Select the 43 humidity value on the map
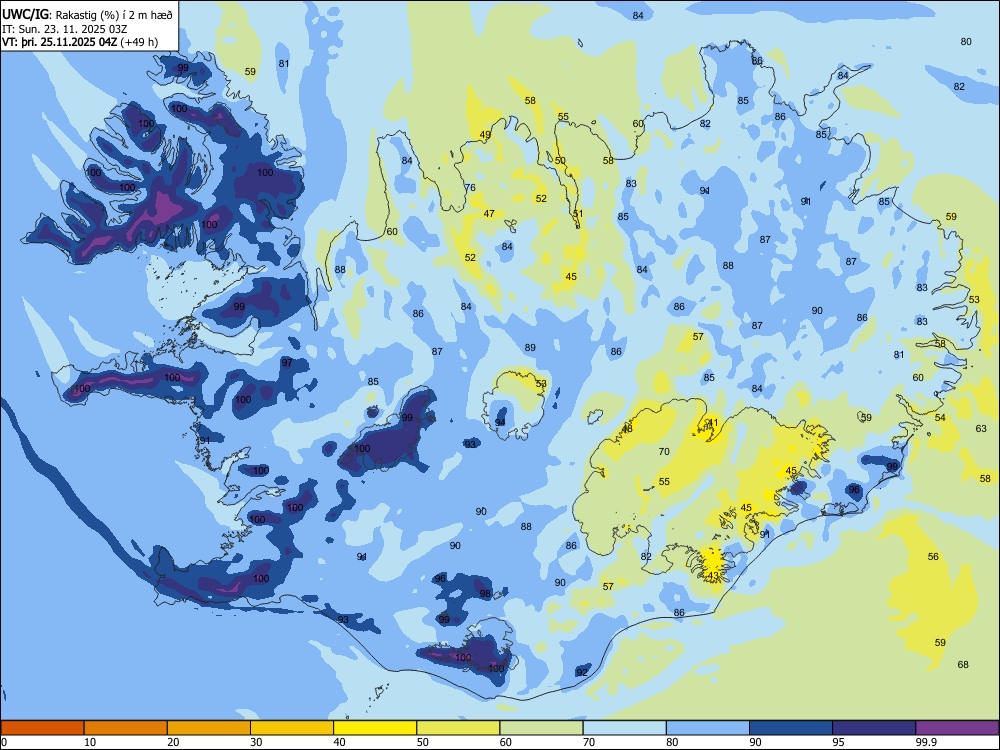The image size is (1000, 750). click(x=713, y=575)
